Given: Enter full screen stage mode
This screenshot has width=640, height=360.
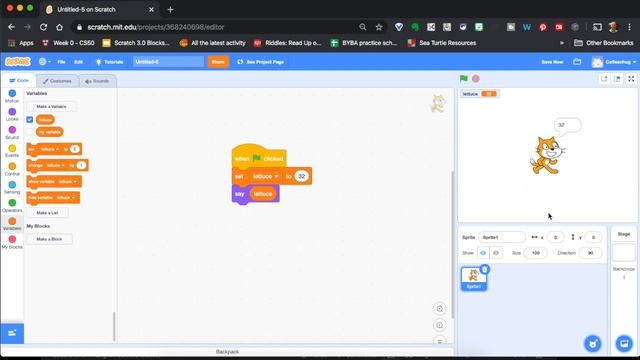Looking at the screenshot, I should pos(631,79).
